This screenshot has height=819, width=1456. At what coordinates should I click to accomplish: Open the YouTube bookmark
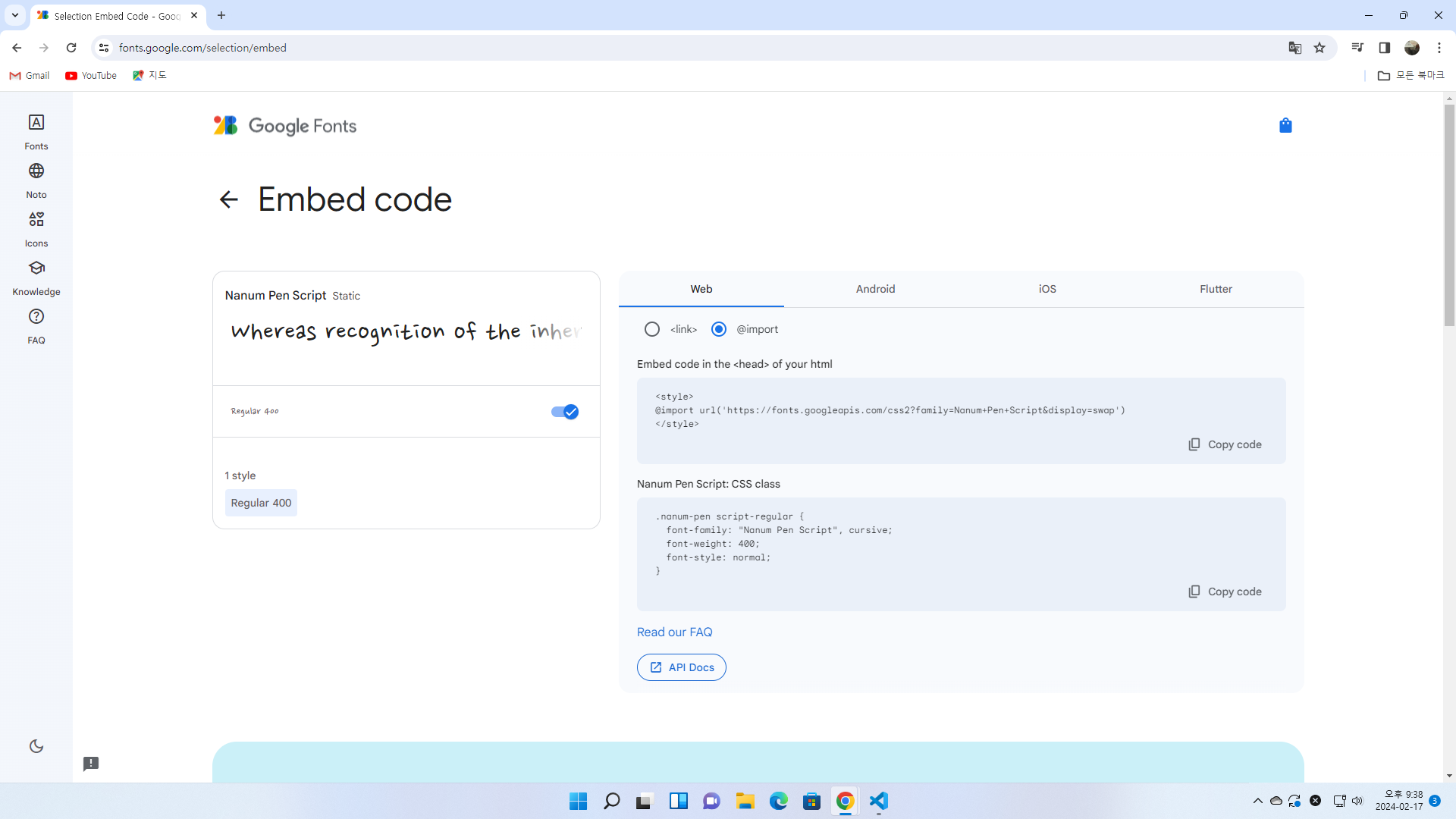tap(91, 76)
